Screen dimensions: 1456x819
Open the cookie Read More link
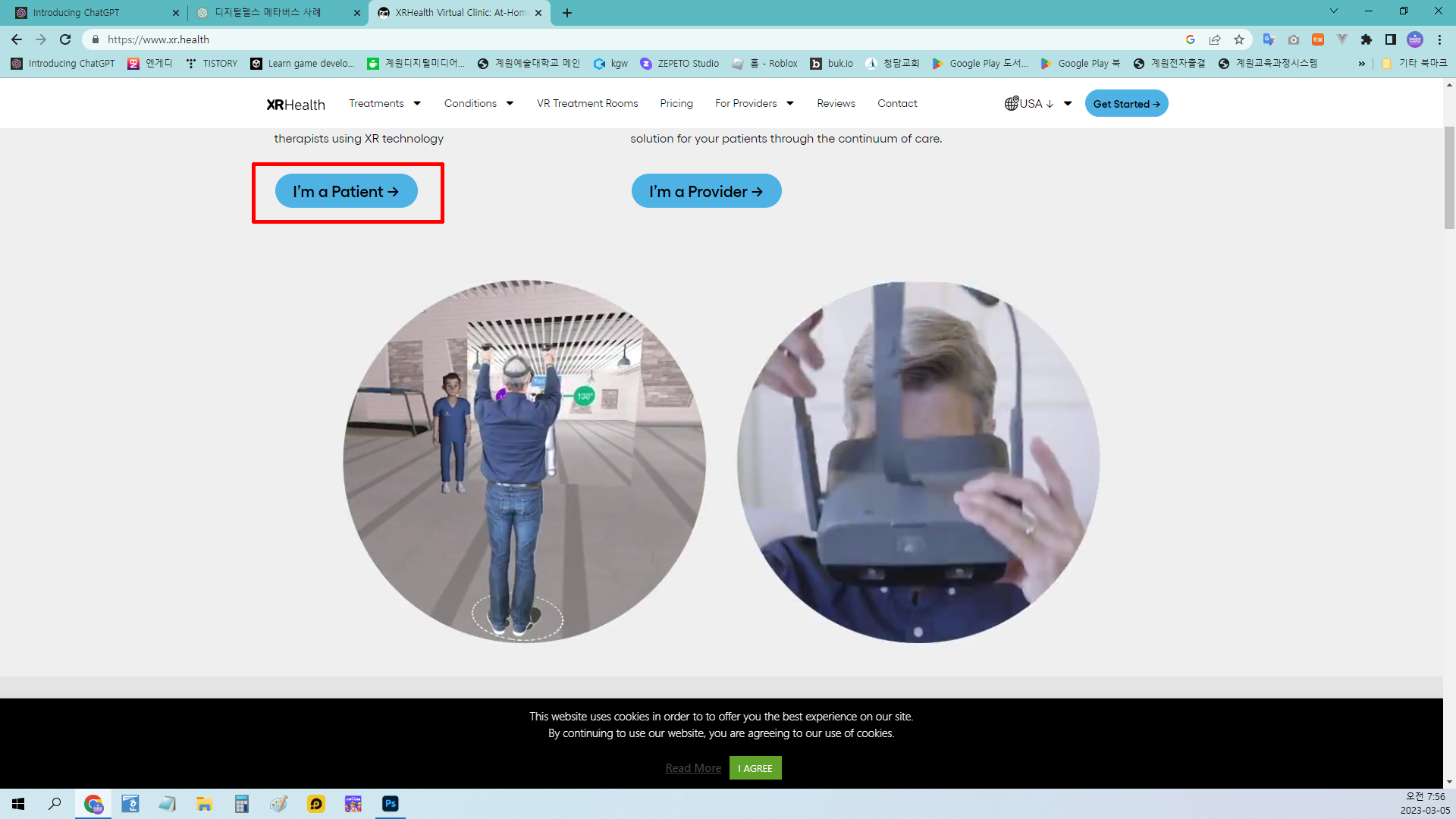click(x=693, y=768)
